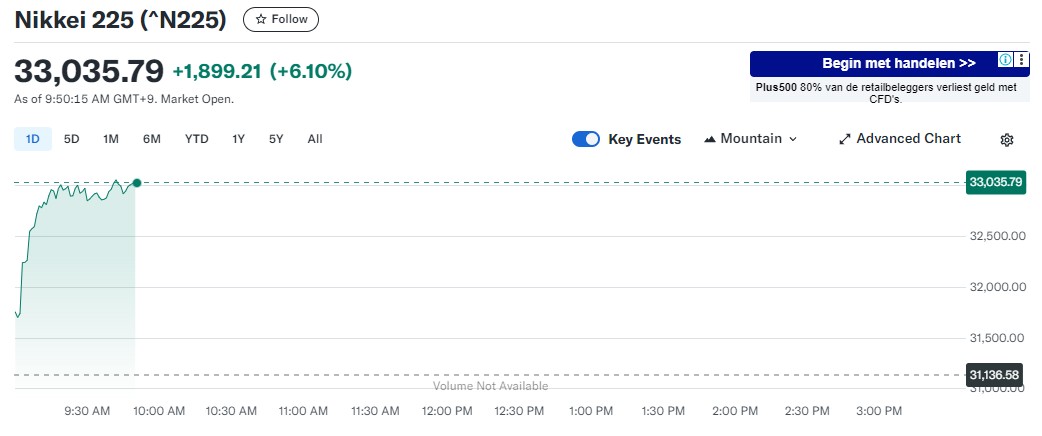The image size is (1042, 436).
Task: Switch to the 5D time range
Action: tap(71, 139)
